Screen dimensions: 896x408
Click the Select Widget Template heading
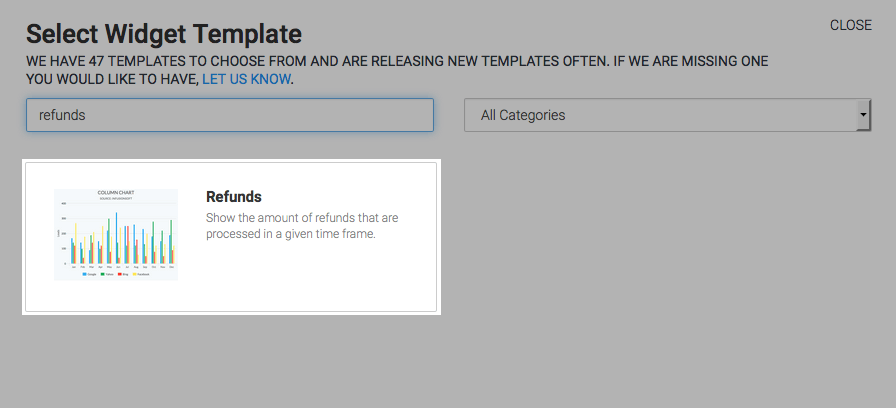pyautogui.click(x=164, y=34)
